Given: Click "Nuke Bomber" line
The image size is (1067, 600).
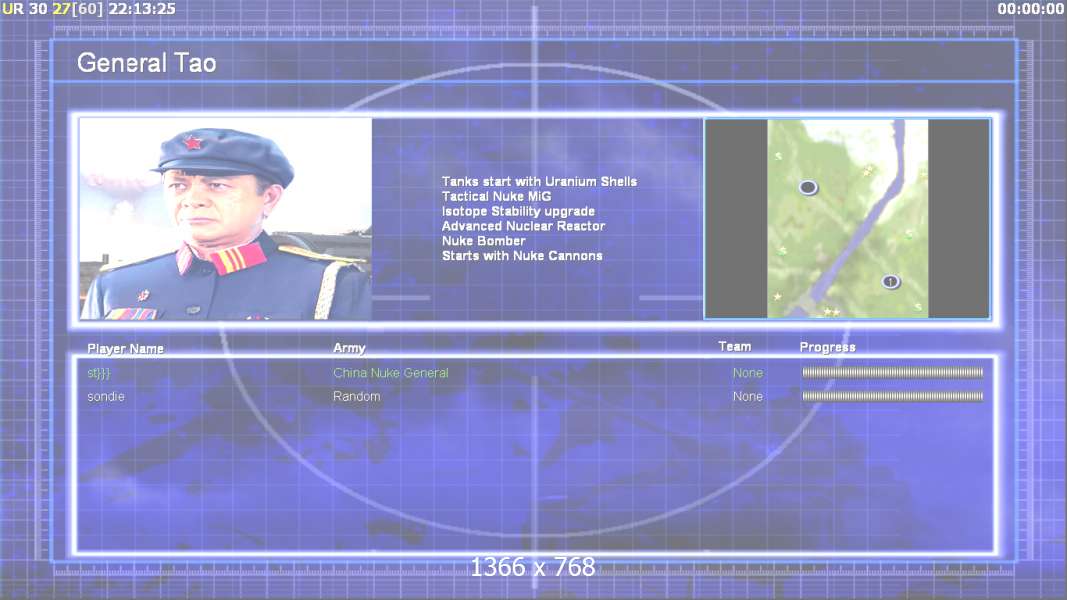Looking at the screenshot, I should (483, 241).
